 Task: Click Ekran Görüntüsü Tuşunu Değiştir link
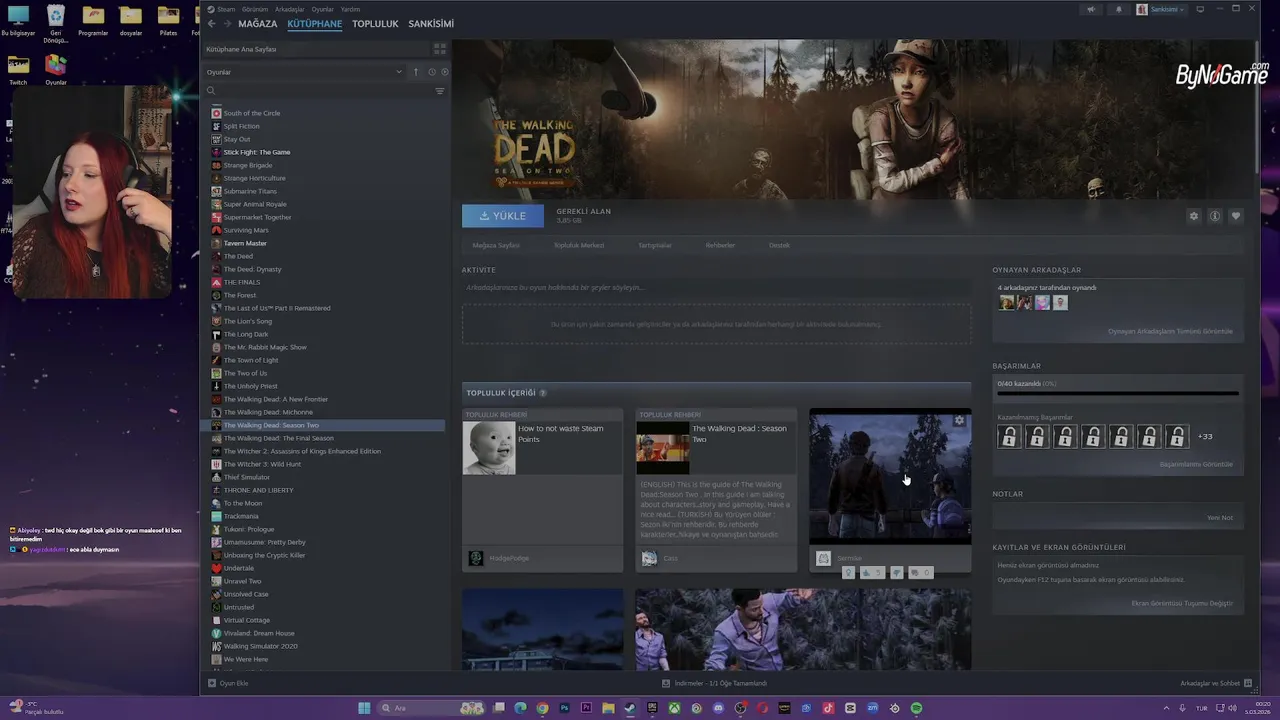1182,603
